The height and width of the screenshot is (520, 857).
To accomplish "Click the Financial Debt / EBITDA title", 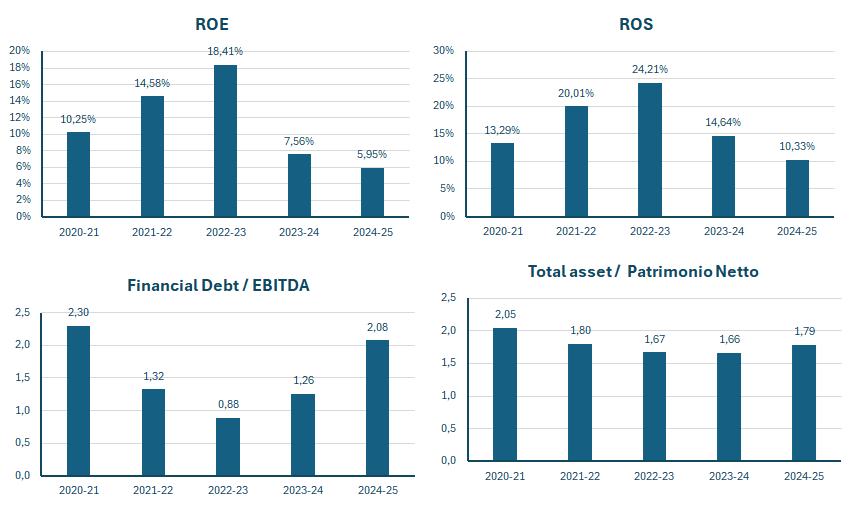I will 219,285.
